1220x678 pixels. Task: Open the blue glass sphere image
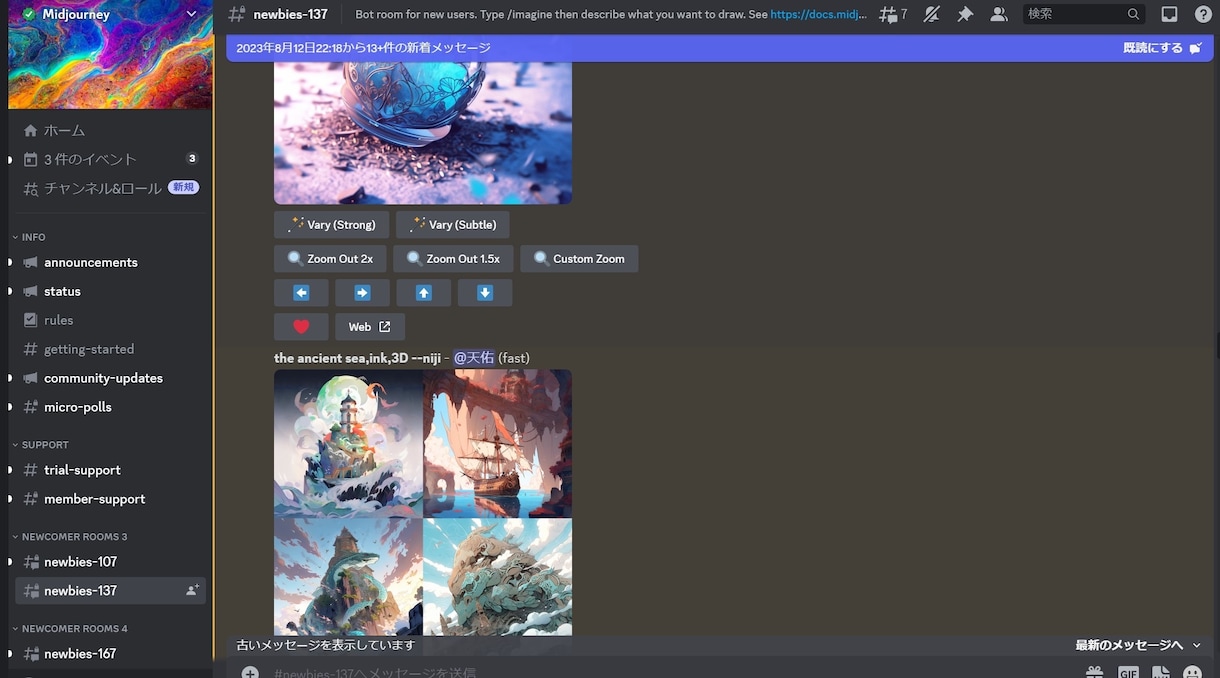pyautogui.click(x=423, y=133)
